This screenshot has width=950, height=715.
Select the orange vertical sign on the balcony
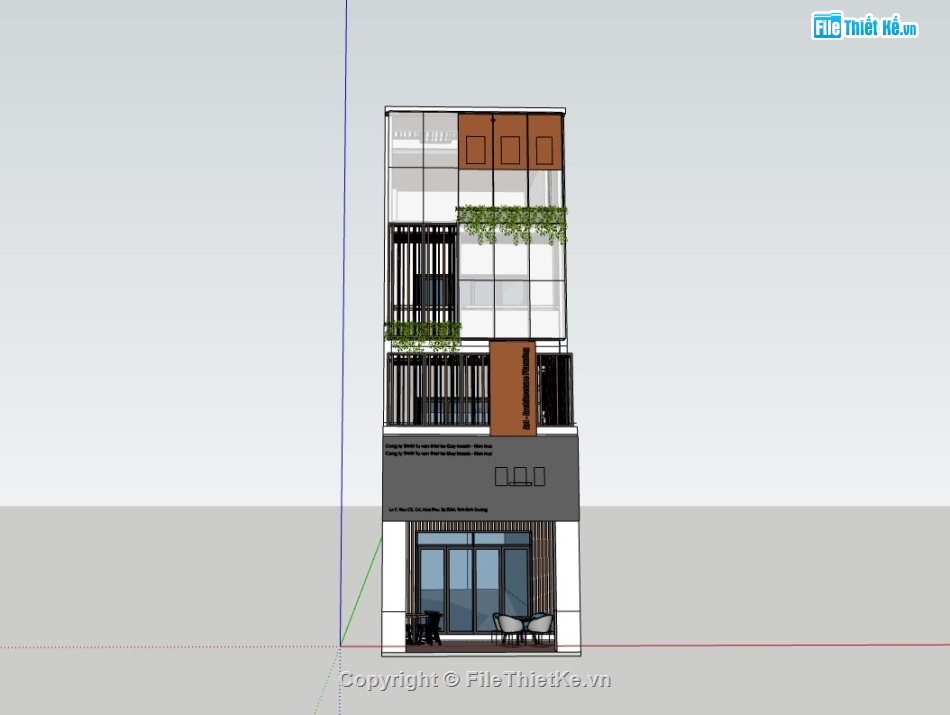pos(513,388)
